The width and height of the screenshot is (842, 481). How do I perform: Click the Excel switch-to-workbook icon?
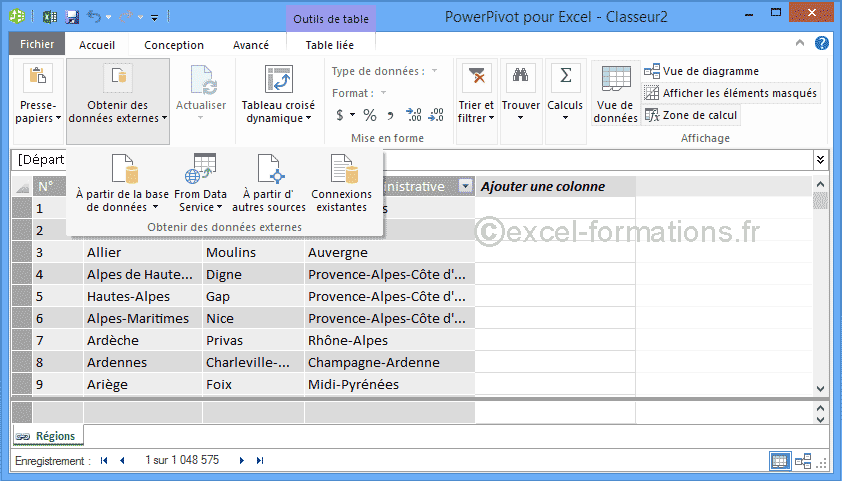tap(50, 17)
